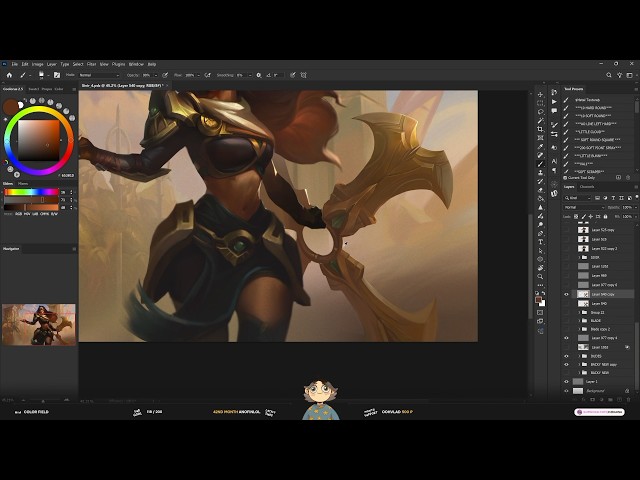Toggle brush settings panel icon in options bar
Screen dimensions: 640x480
[57, 75]
